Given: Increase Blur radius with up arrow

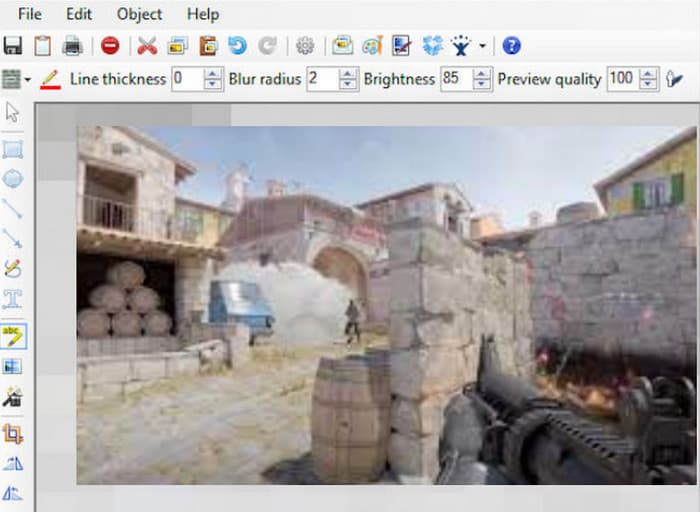Looking at the screenshot, I should [348, 74].
